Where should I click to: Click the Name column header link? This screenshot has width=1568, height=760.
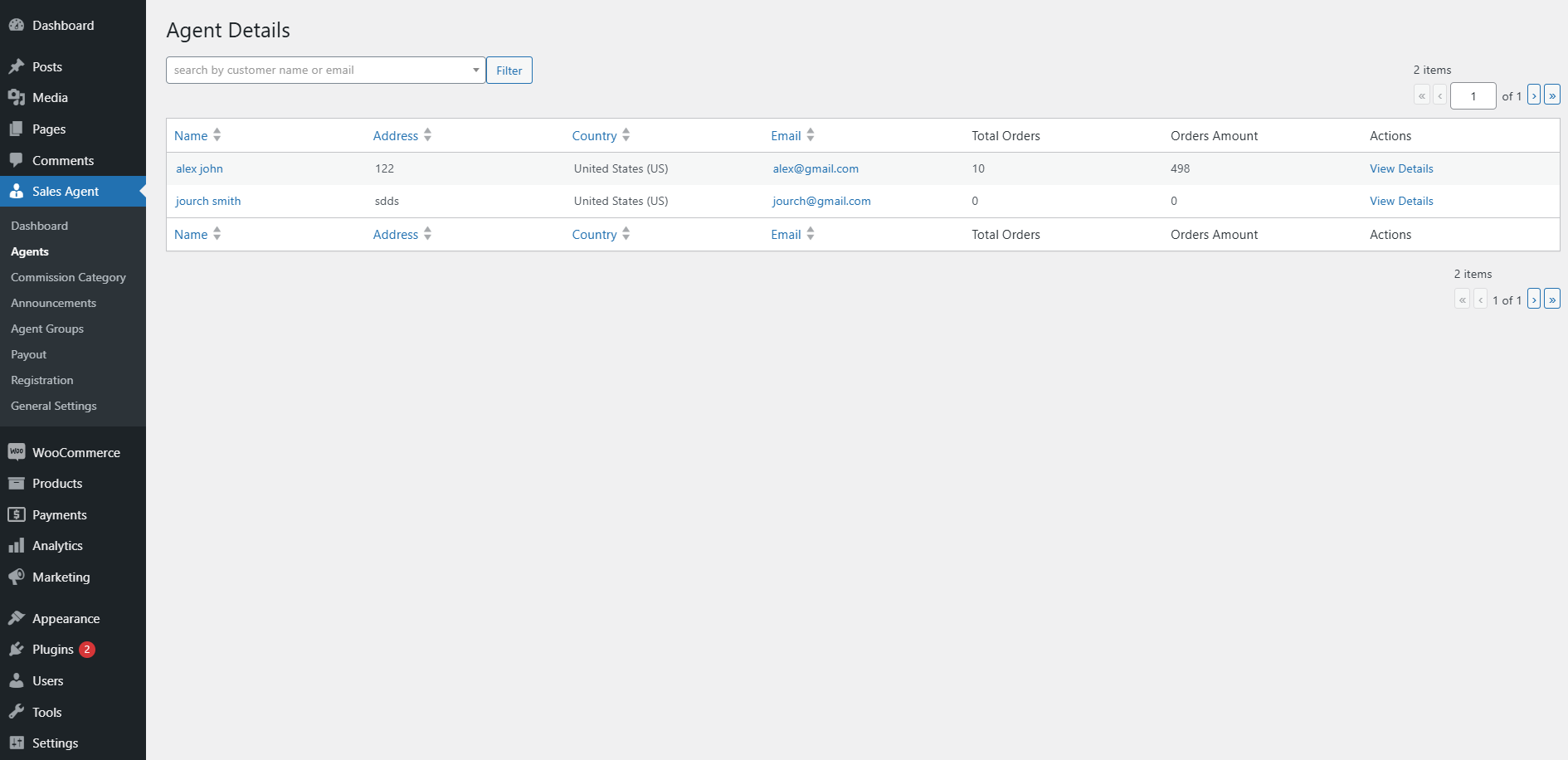pos(191,136)
